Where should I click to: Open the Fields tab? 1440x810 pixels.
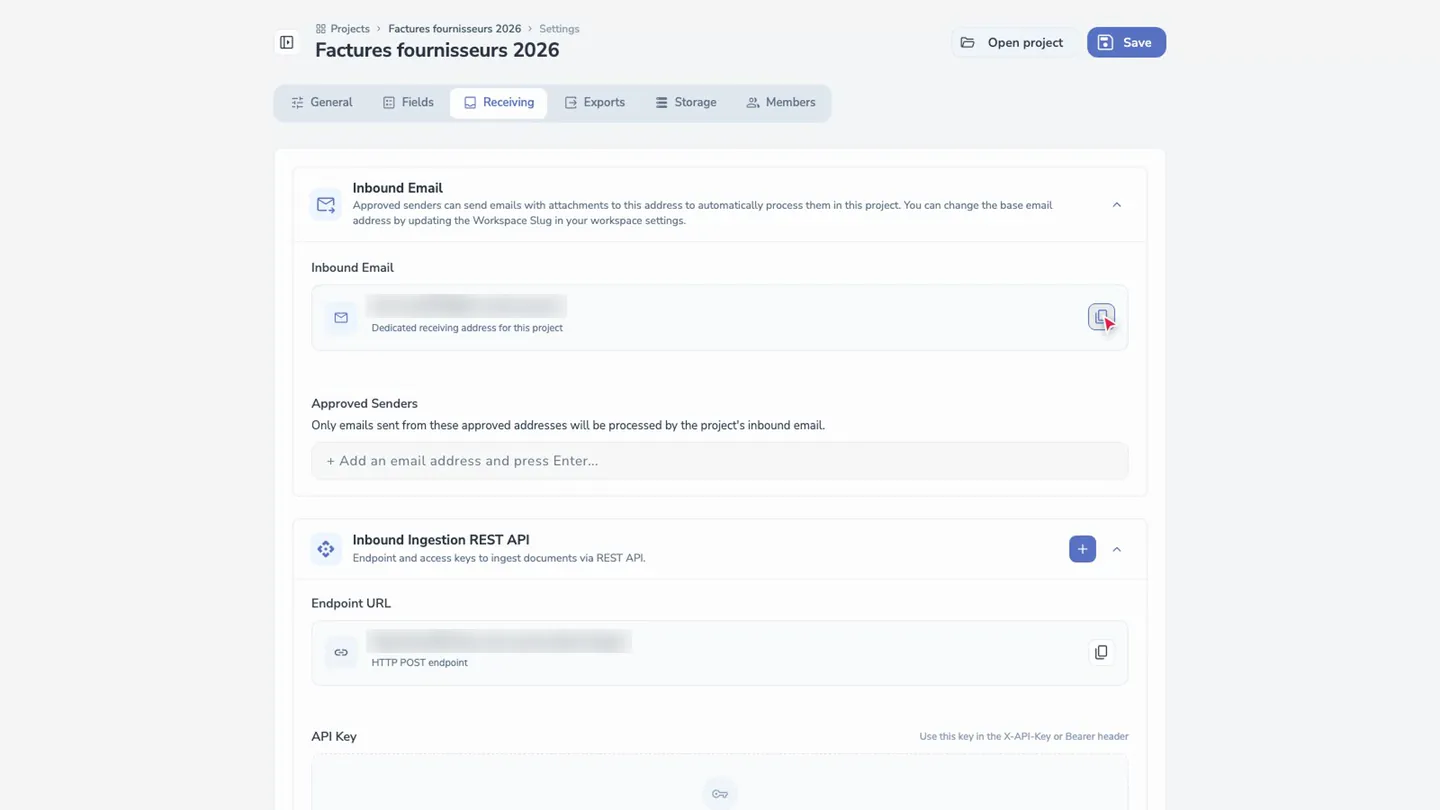pos(408,103)
